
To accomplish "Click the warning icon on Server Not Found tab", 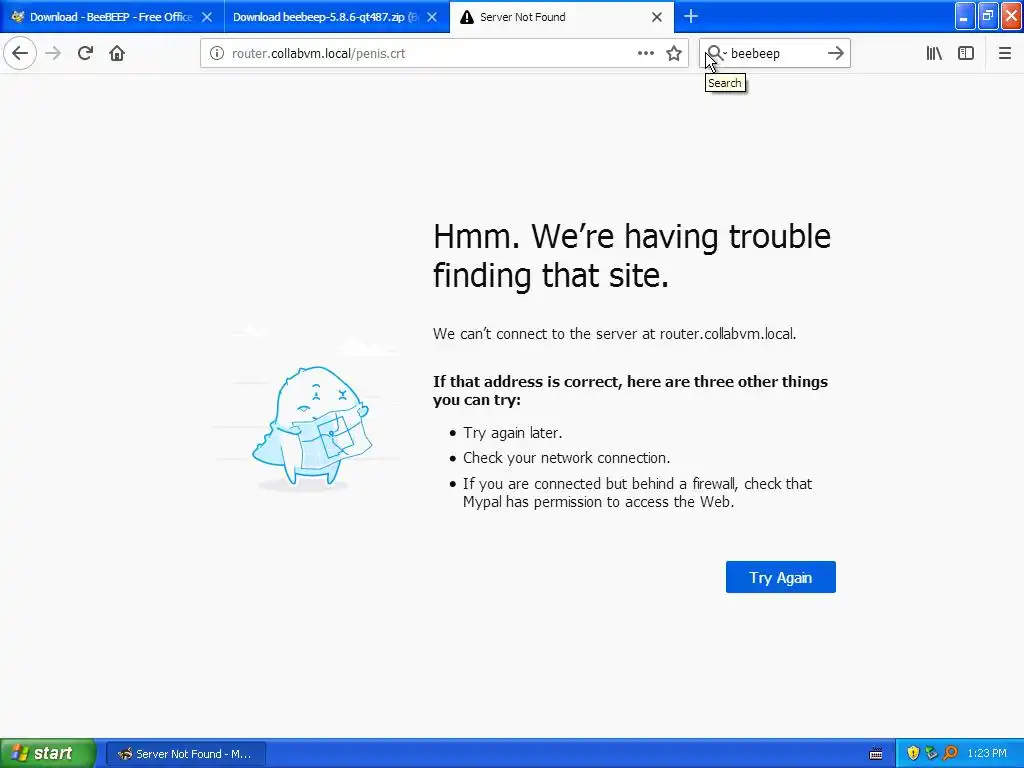I will [x=466, y=17].
